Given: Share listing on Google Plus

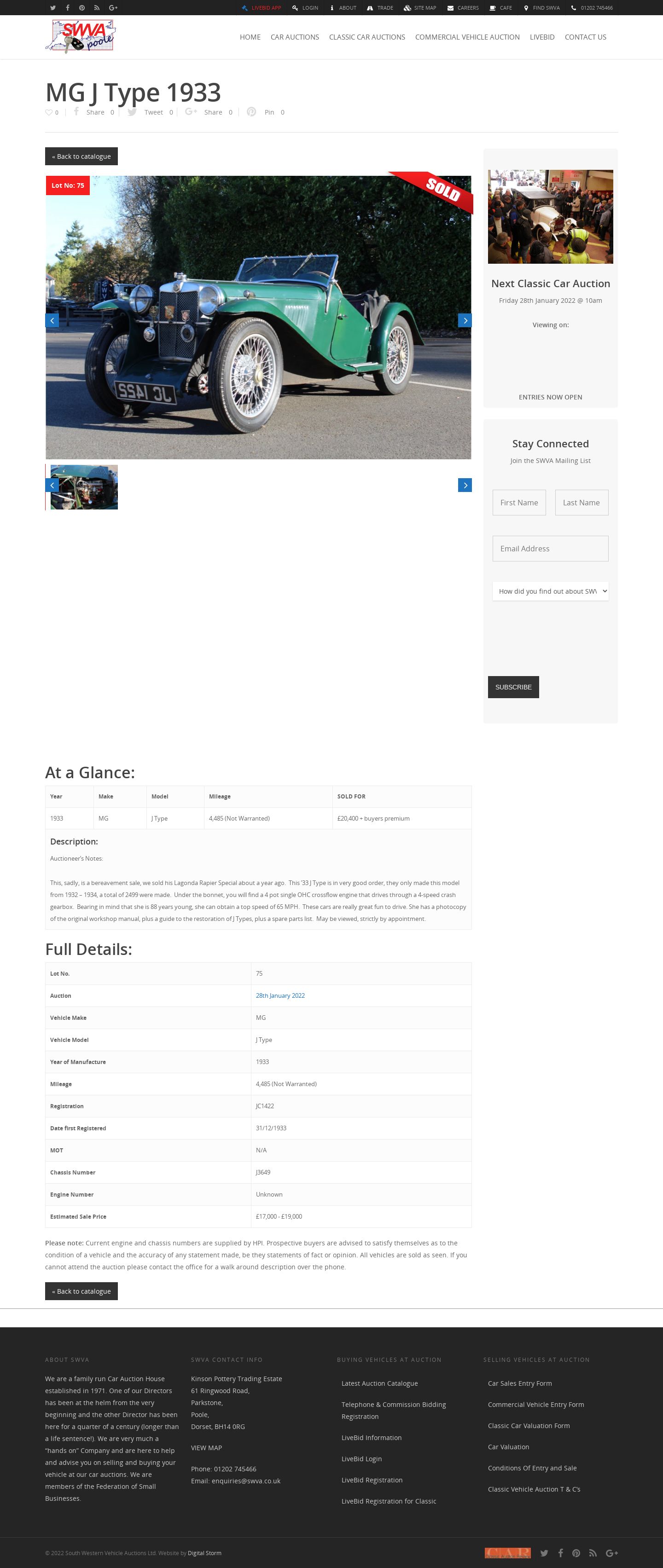Looking at the screenshot, I should (209, 112).
